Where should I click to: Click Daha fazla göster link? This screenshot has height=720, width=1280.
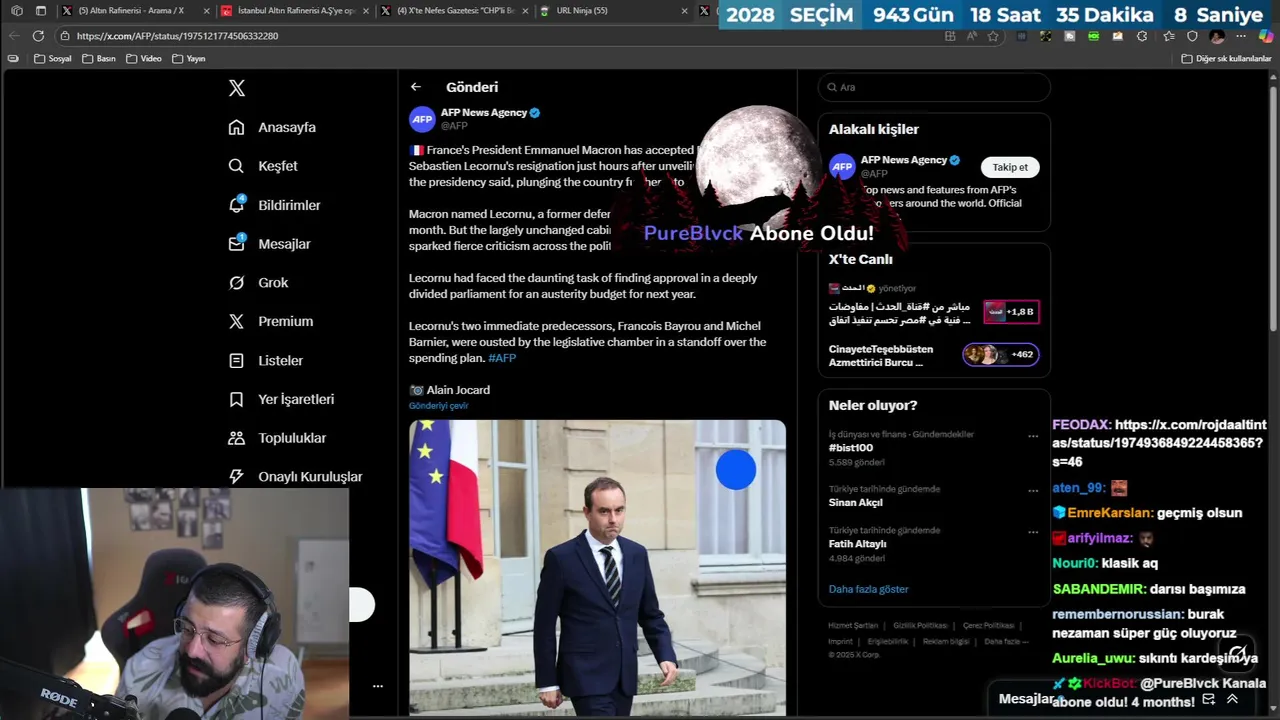pyautogui.click(x=868, y=589)
